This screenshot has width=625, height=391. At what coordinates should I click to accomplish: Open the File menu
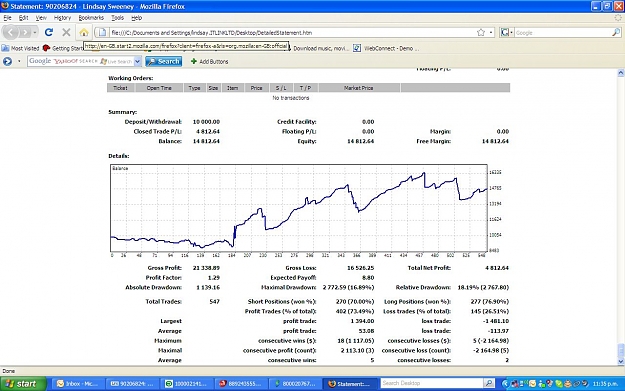(8, 18)
